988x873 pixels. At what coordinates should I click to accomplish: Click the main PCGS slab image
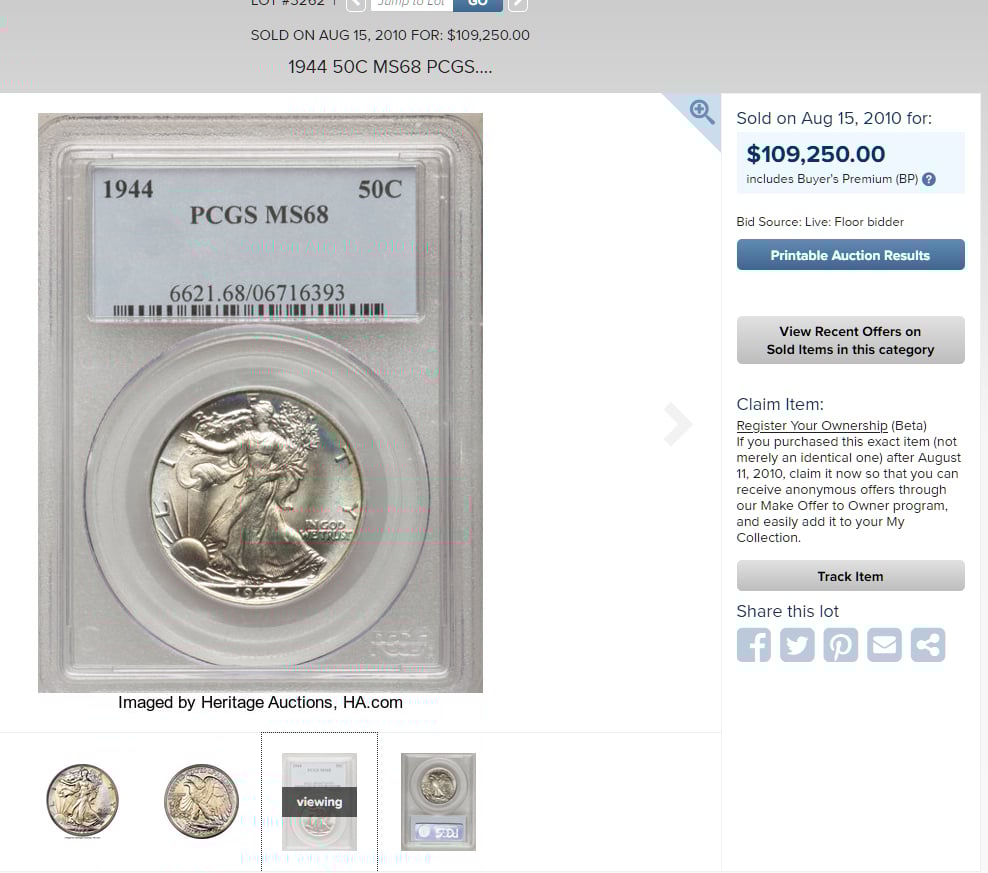(x=260, y=403)
